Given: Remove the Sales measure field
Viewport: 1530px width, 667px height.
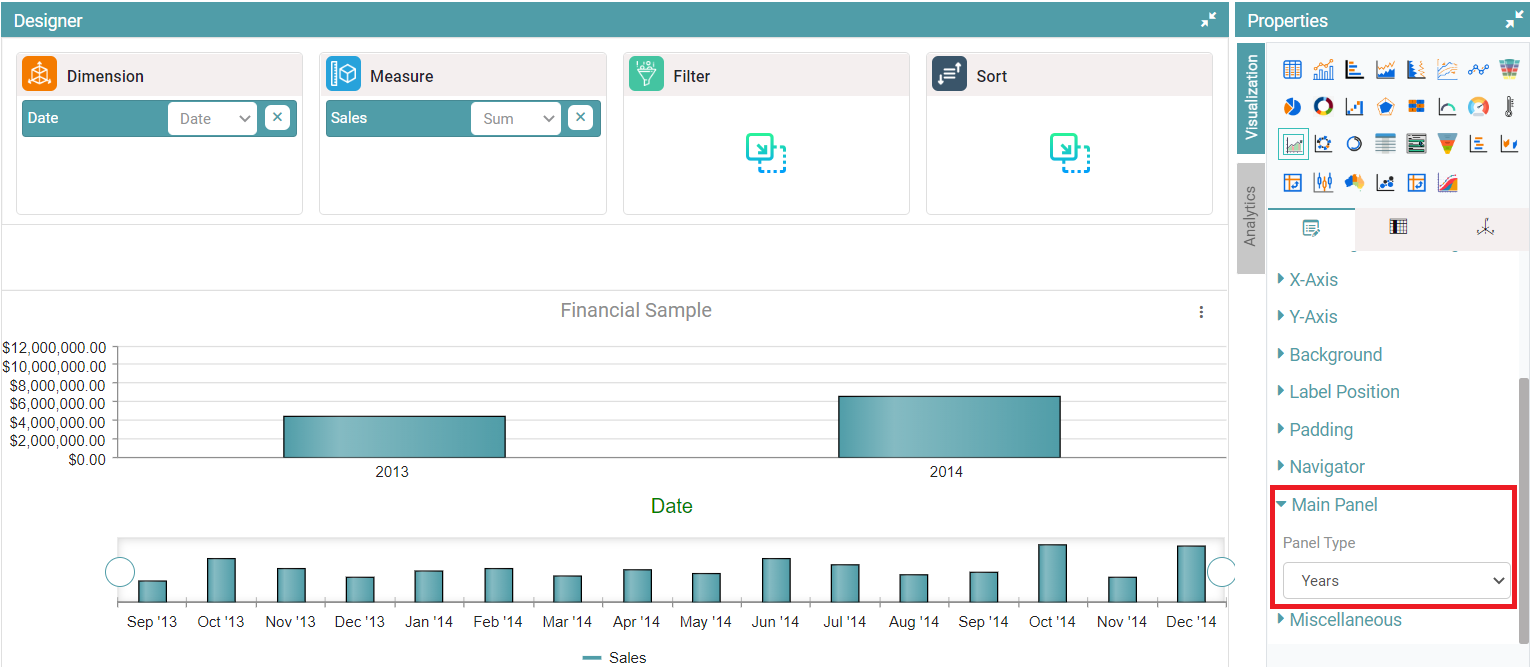Looking at the screenshot, I should (580, 118).
